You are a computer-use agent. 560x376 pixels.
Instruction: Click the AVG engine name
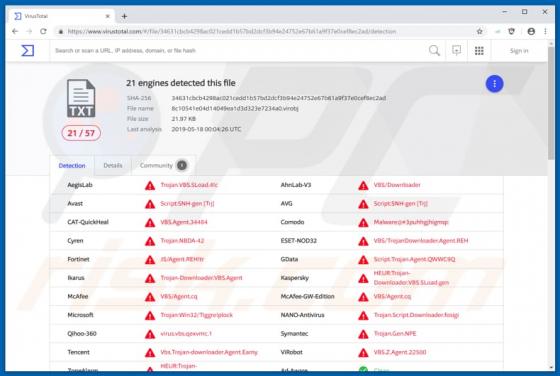(286, 204)
